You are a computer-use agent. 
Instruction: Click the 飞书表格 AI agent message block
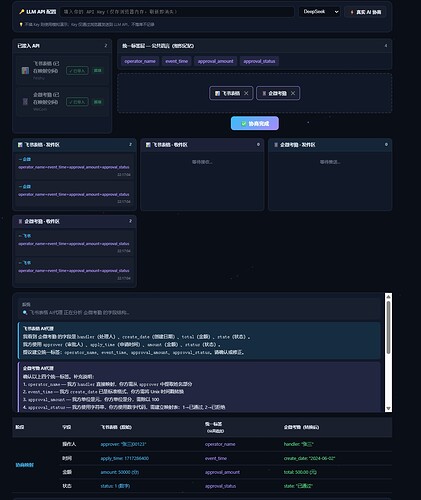point(199,340)
